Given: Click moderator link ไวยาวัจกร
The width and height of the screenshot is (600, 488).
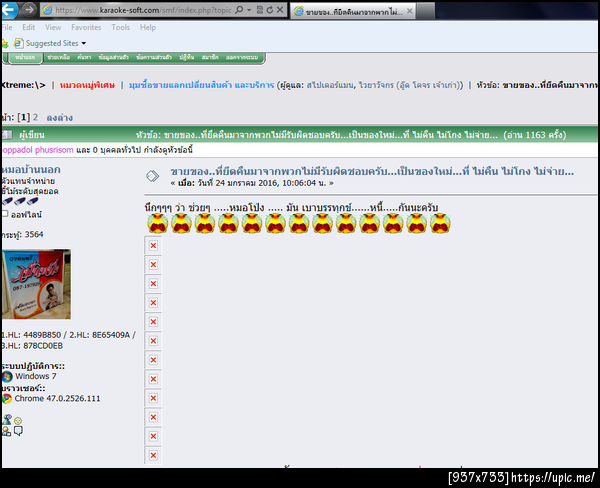Looking at the screenshot, I should click(377, 85).
